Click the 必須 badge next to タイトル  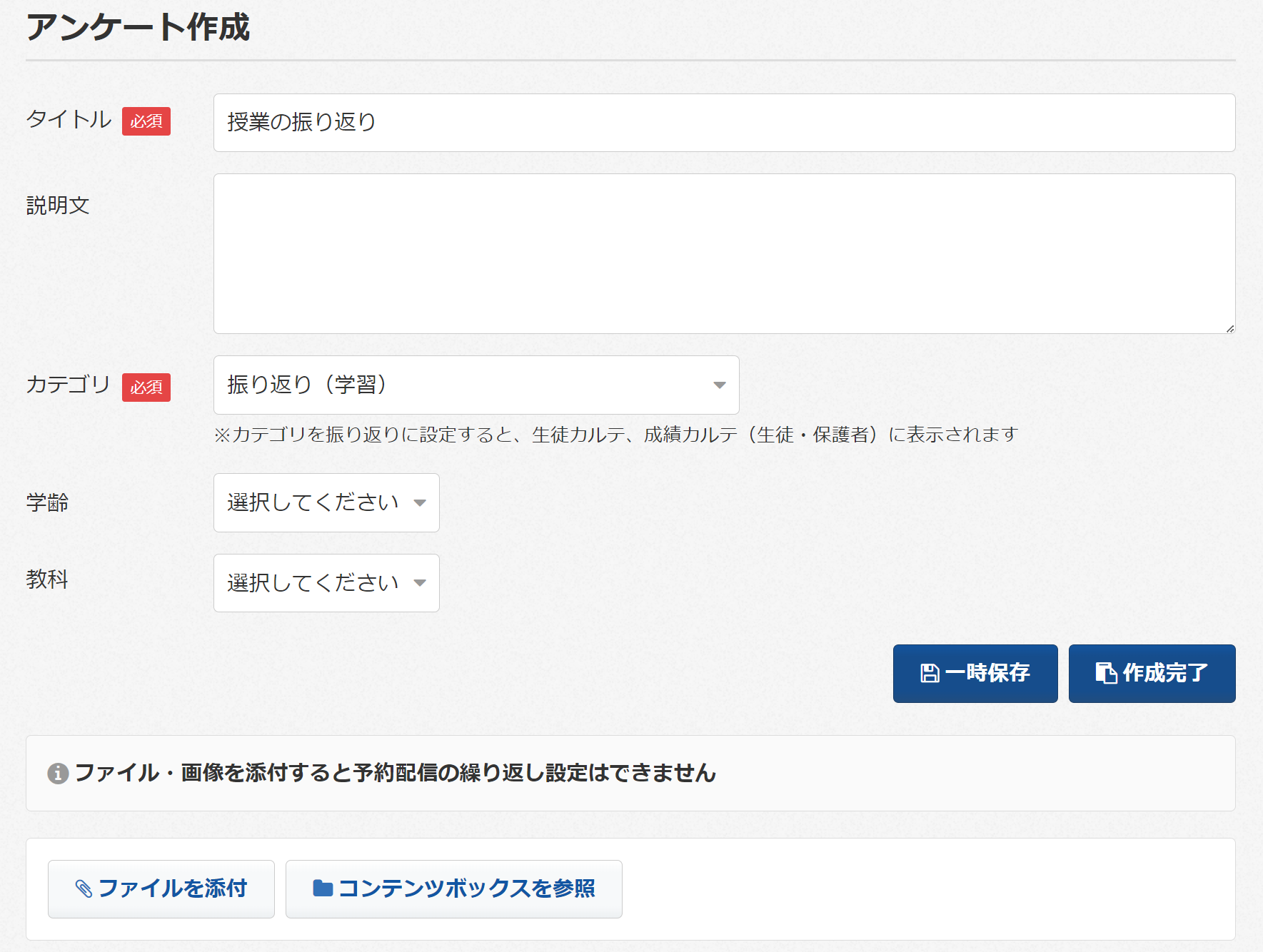coord(146,121)
